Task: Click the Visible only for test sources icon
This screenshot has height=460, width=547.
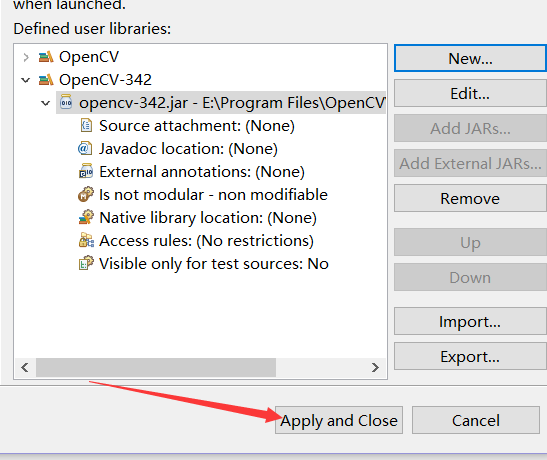Action: (86, 263)
